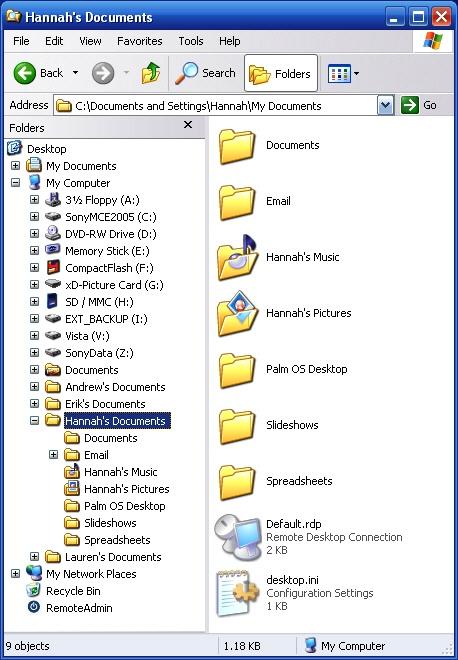Open the Hannah's Music folder icon
The height and width of the screenshot is (660, 458).
click(237, 257)
